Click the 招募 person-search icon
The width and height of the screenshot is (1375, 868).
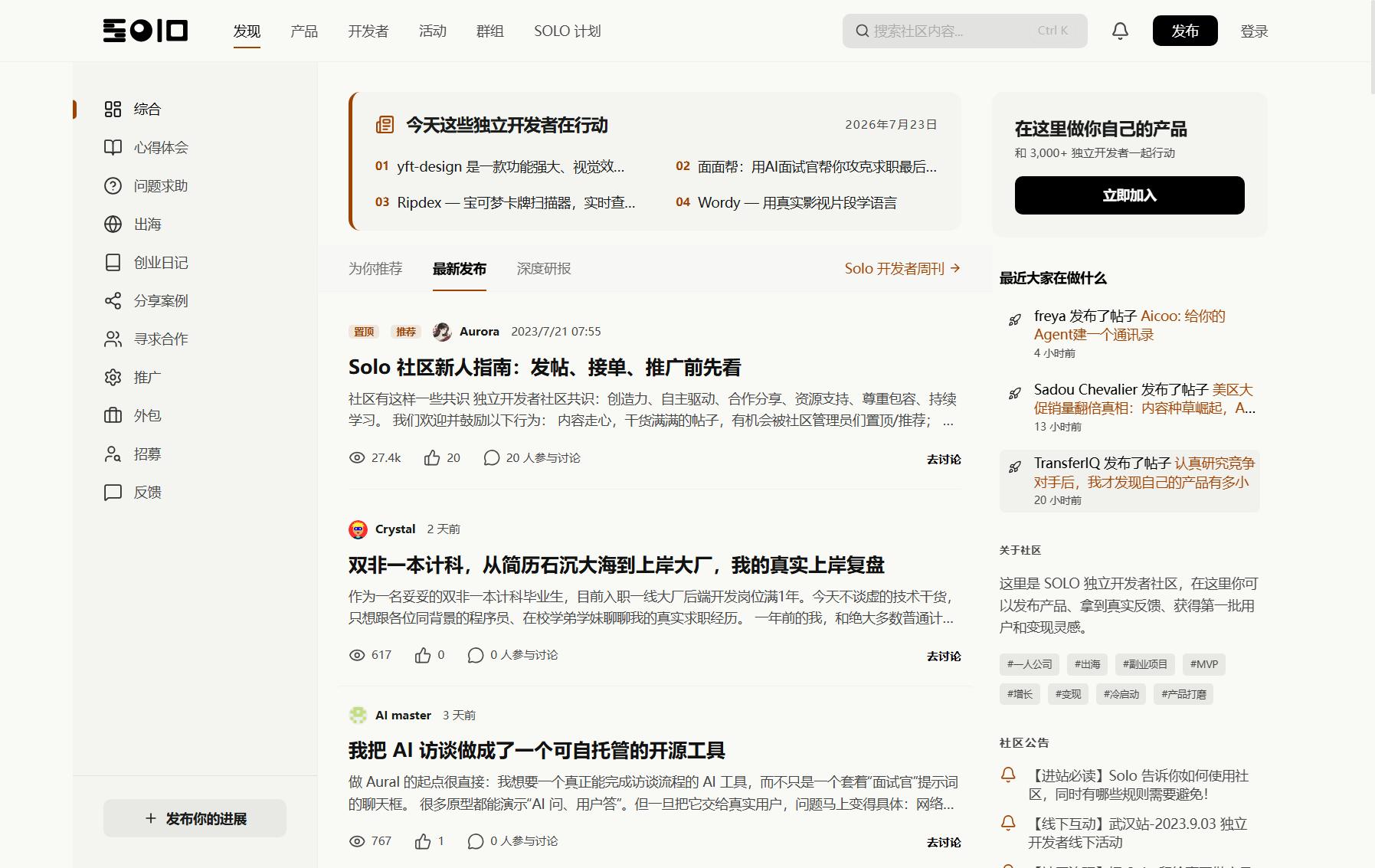tap(113, 454)
